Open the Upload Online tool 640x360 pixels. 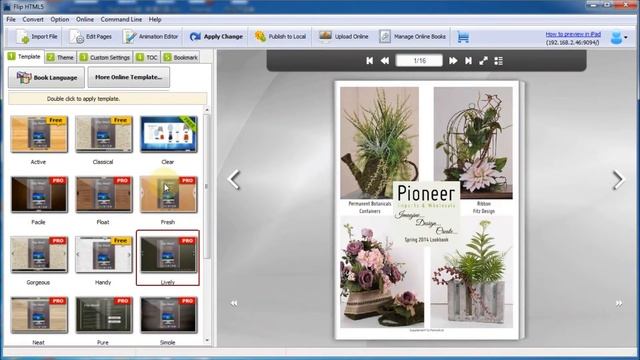[x=343, y=37]
